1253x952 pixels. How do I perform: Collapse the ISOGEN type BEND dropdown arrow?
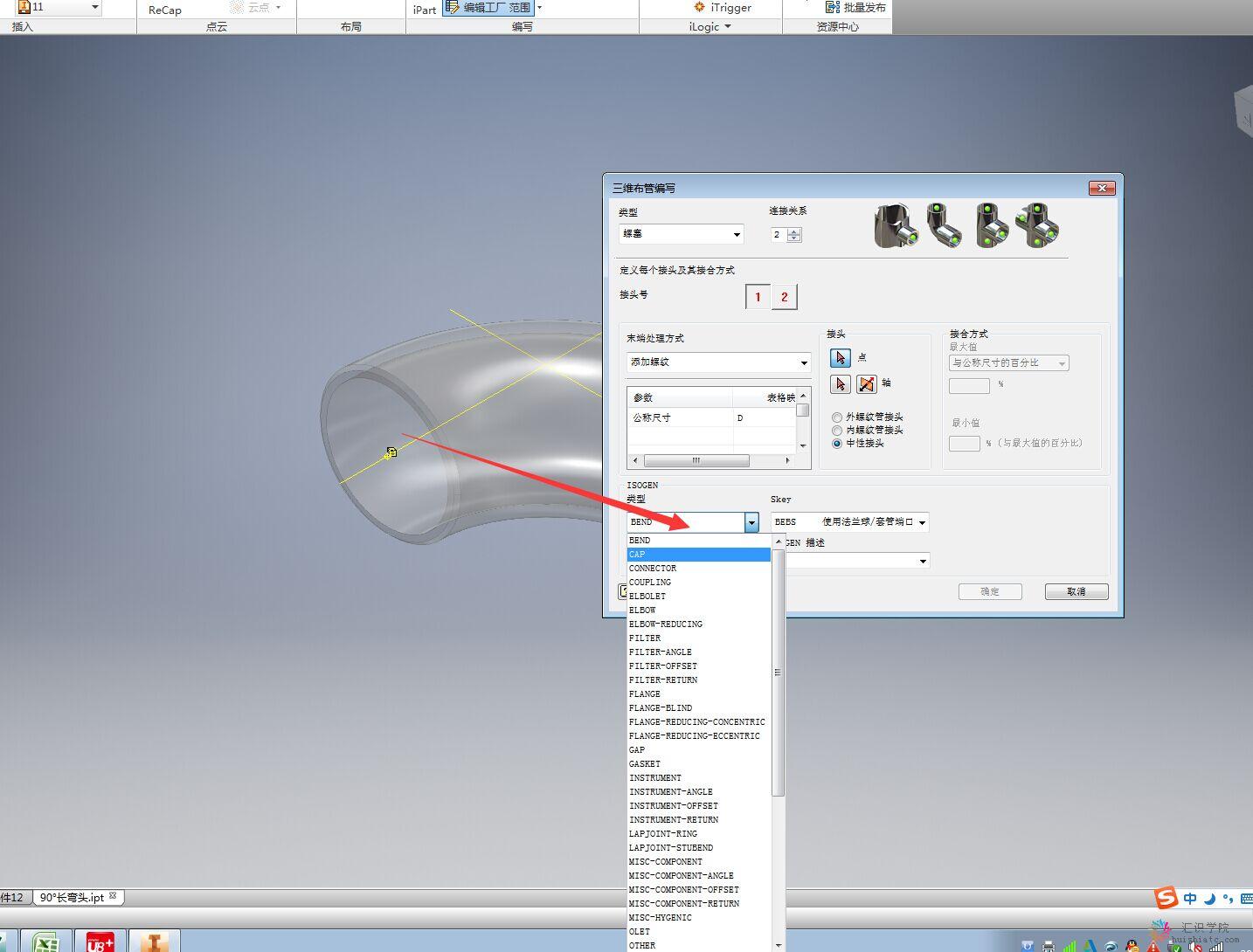tap(751, 522)
